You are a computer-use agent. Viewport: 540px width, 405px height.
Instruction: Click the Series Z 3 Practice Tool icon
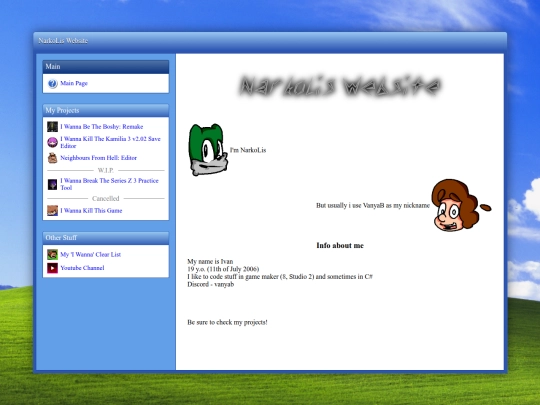[x=52, y=184]
